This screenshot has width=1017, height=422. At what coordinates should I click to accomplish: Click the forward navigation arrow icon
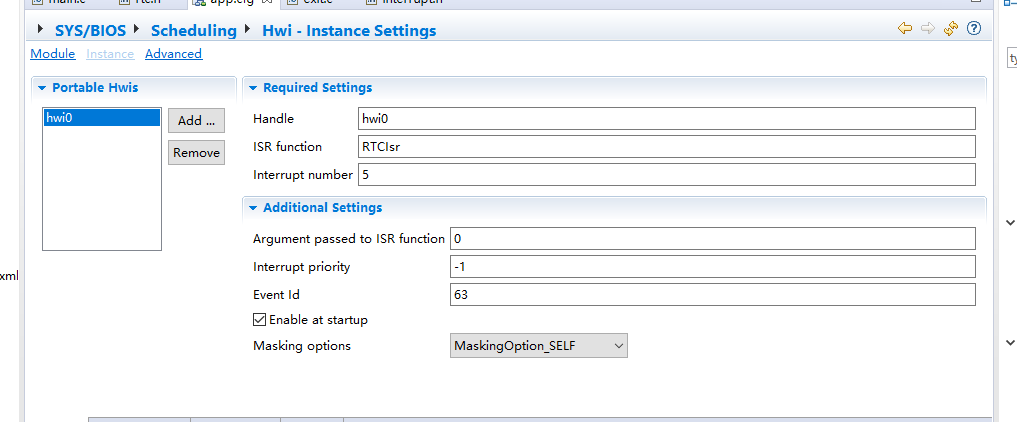928,29
